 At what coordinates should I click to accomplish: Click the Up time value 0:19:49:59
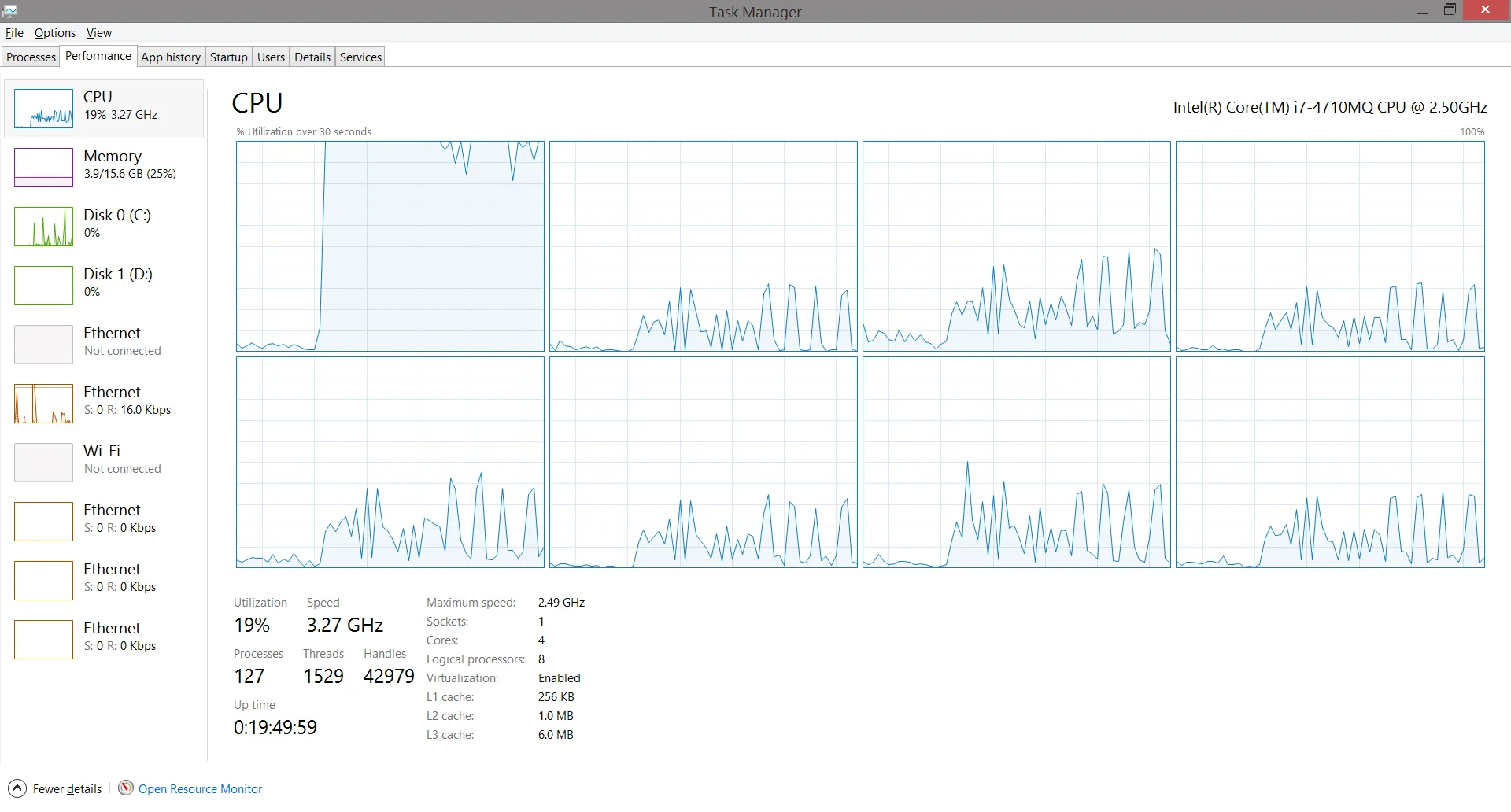tap(275, 728)
